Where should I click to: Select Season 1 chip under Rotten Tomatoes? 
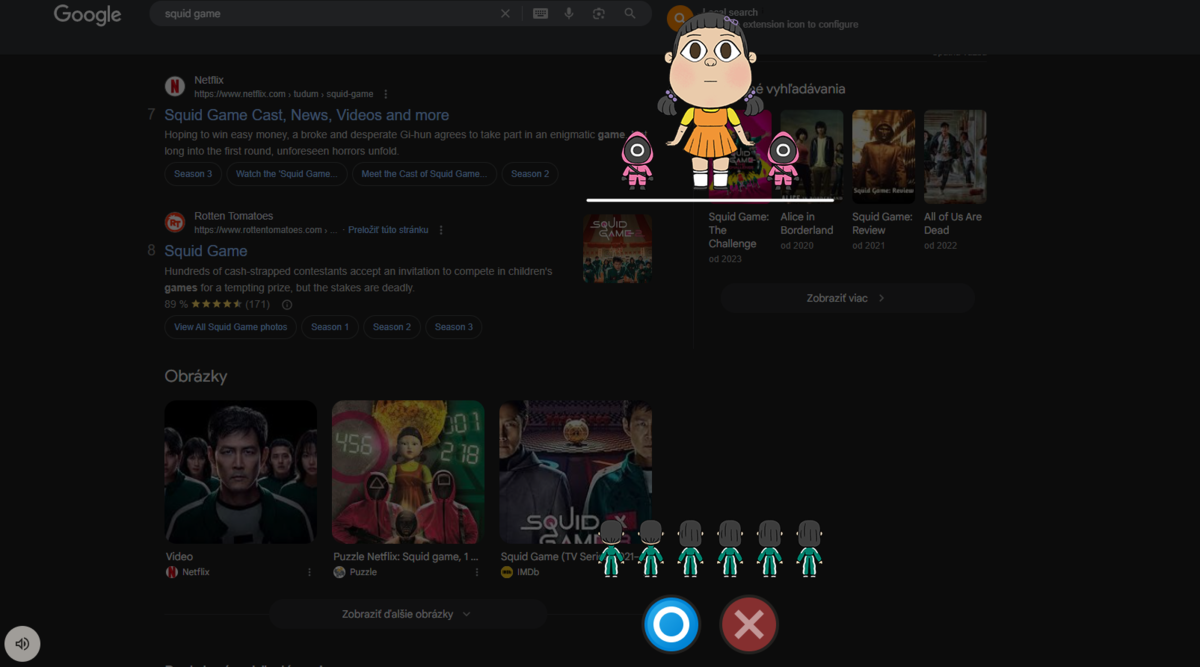(330, 327)
